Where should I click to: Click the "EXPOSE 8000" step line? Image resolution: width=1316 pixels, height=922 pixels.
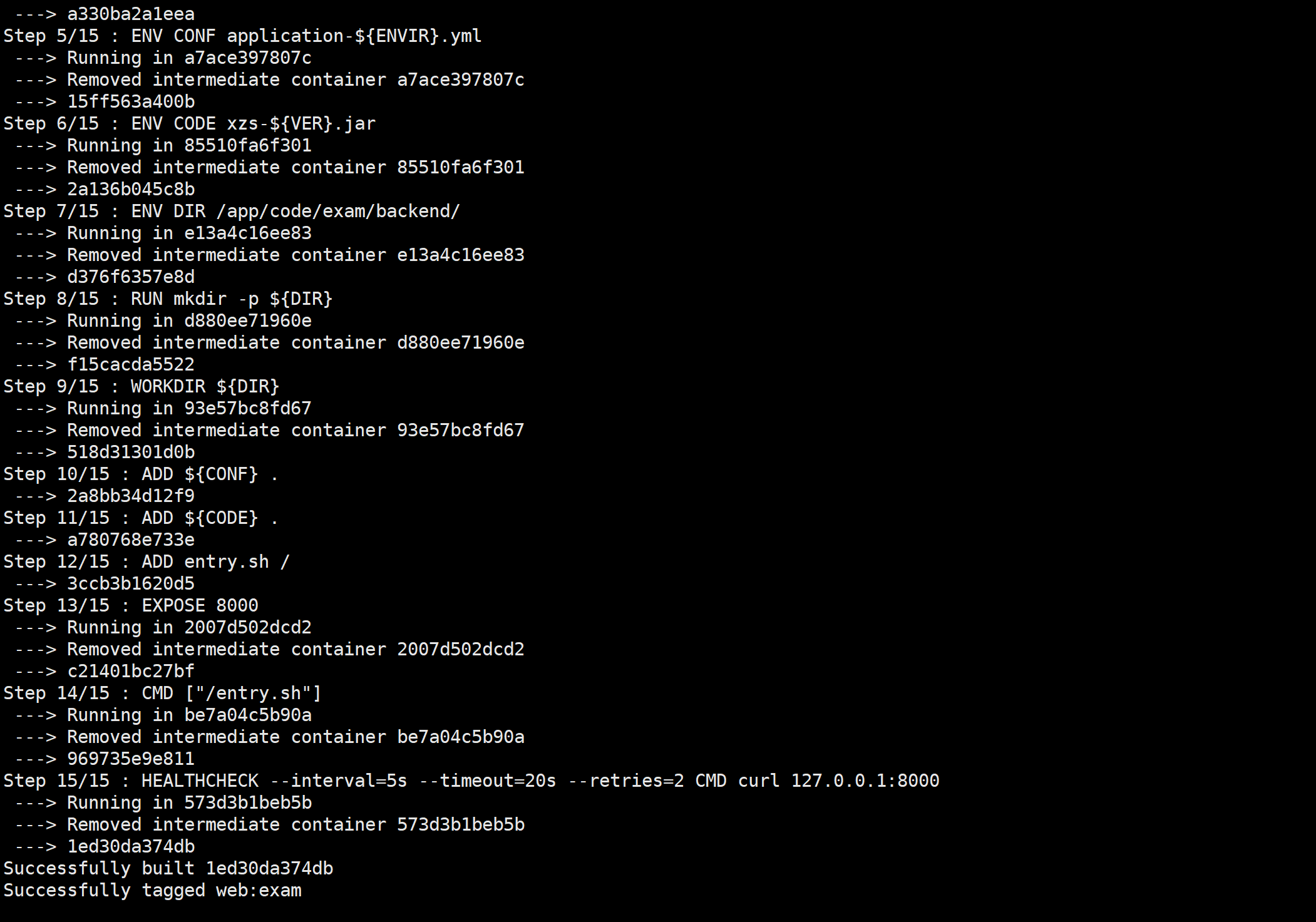click(200, 605)
